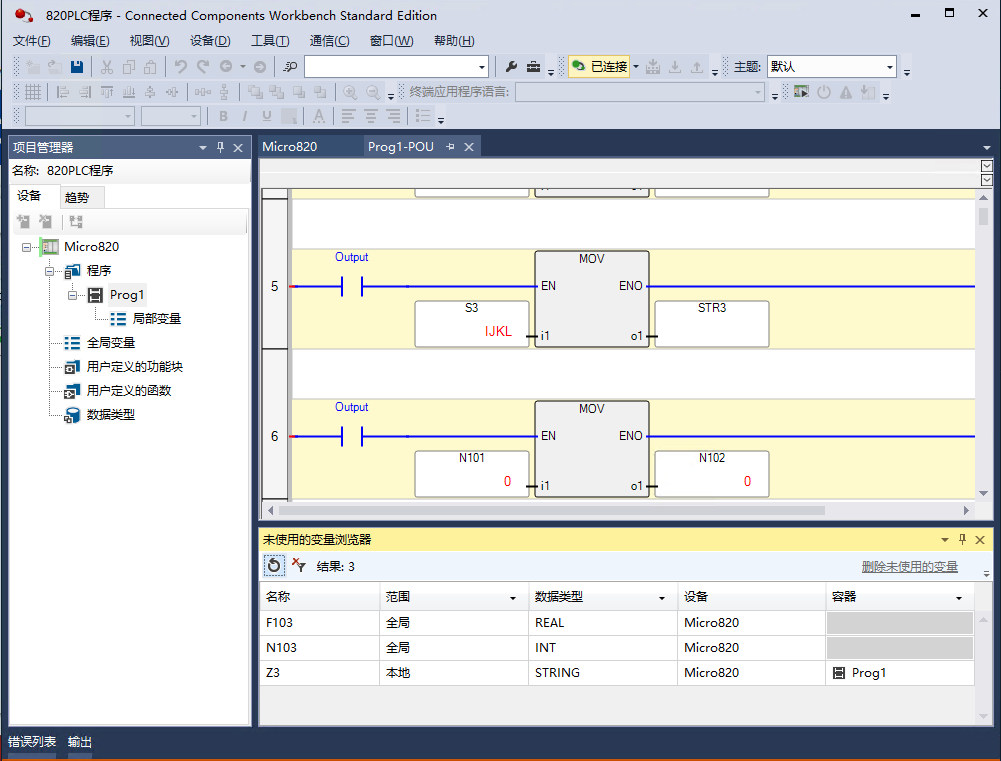Toggle the grid display icon
This screenshot has width=1001, height=761.
[33, 93]
